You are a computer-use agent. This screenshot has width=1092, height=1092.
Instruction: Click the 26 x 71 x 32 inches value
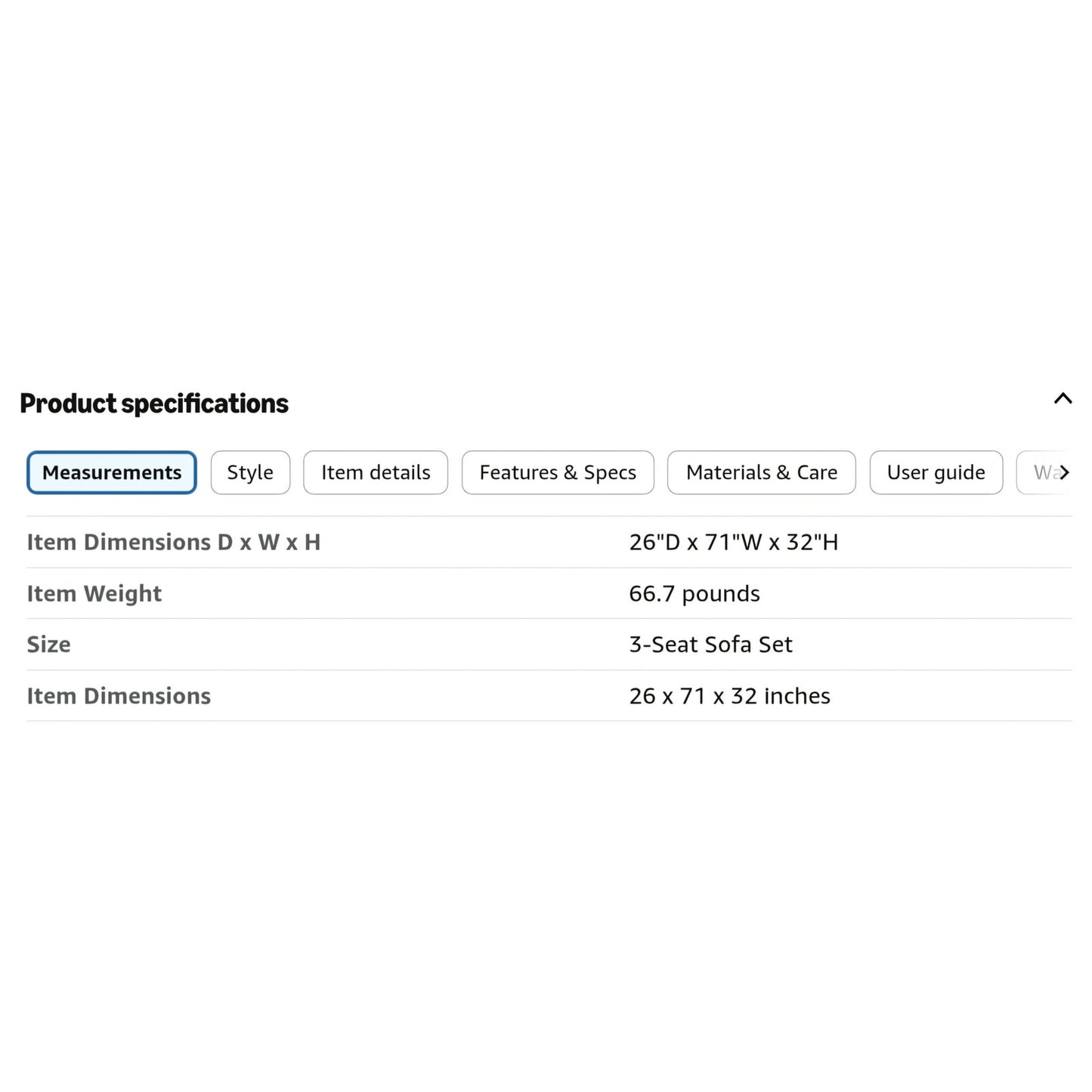tap(730, 696)
